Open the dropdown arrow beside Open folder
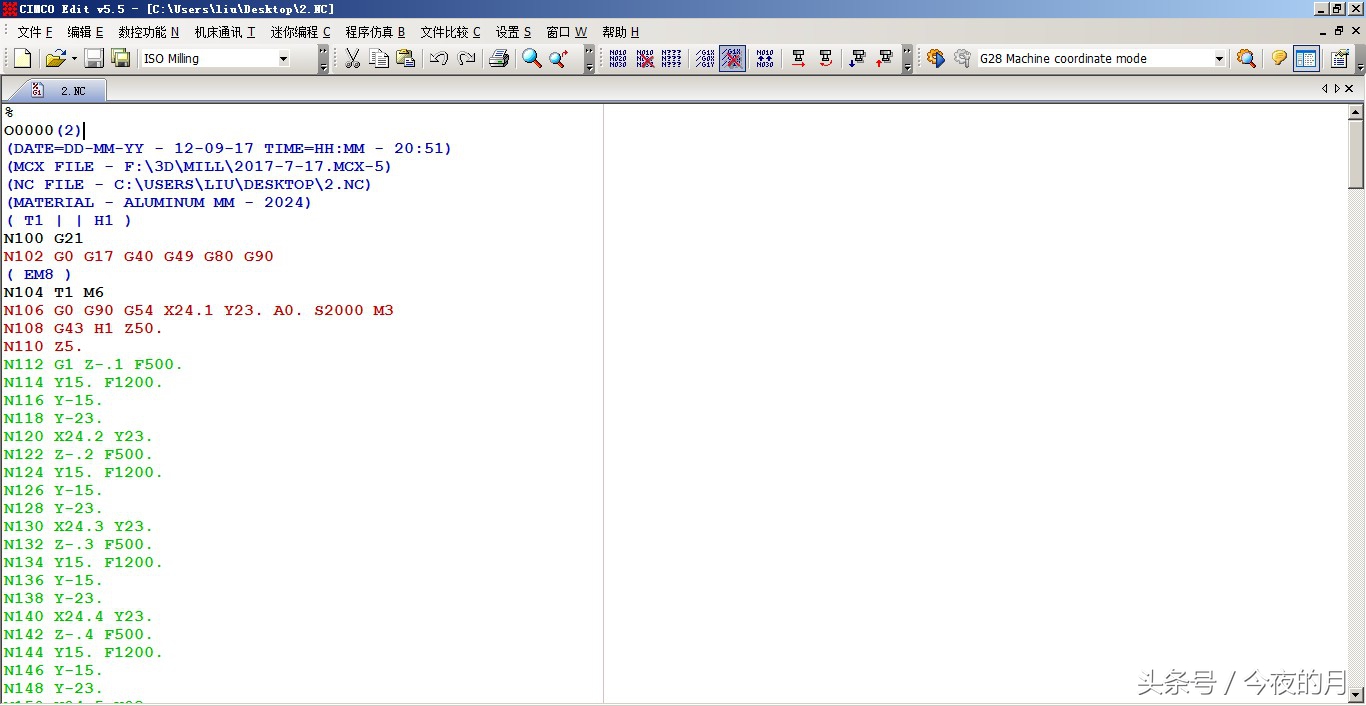The height and width of the screenshot is (706, 1366). [x=73, y=59]
